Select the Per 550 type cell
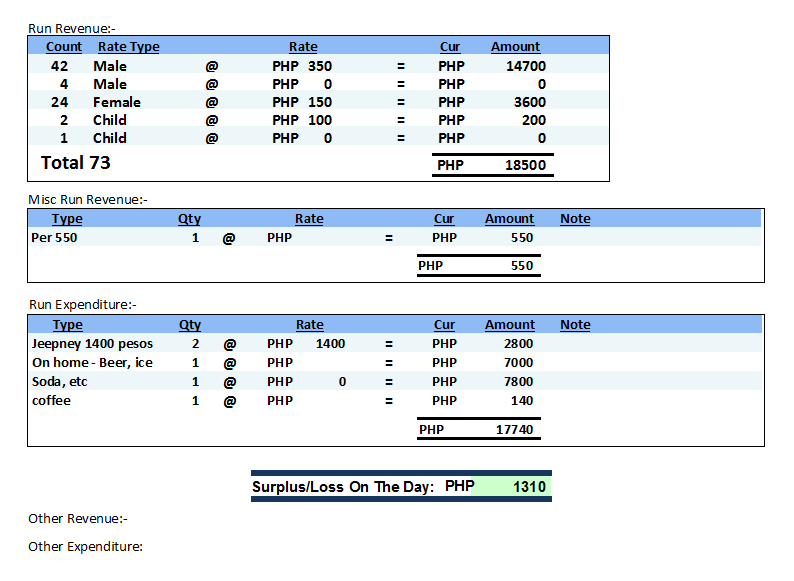This screenshot has width=794, height=581. (x=55, y=238)
